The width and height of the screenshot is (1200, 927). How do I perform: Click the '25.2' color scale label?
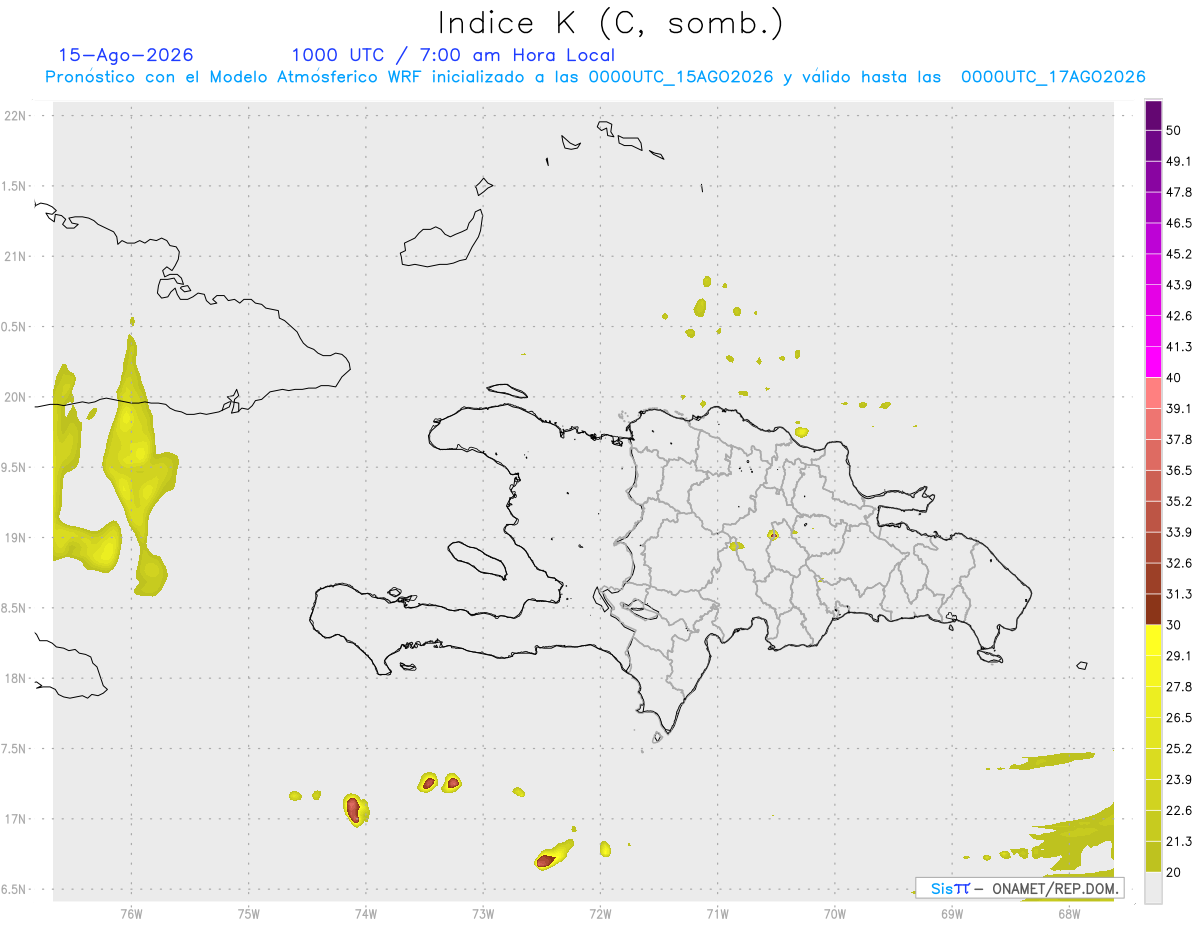pos(1179,749)
